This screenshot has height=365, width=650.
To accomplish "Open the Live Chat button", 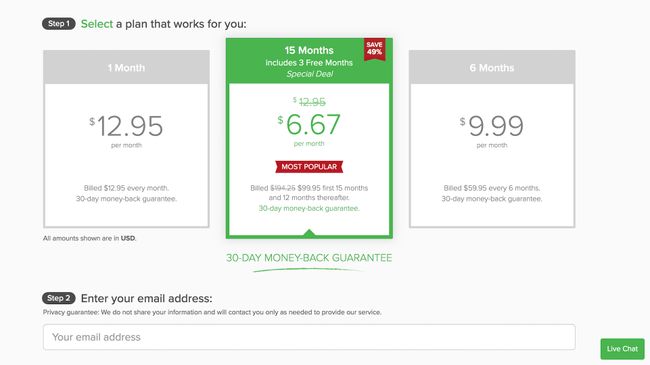I will [622, 349].
